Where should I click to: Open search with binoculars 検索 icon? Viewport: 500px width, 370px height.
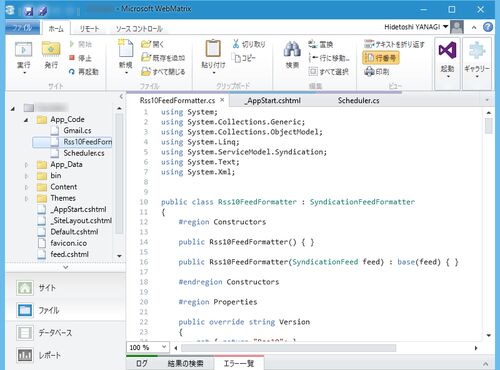click(x=292, y=49)
